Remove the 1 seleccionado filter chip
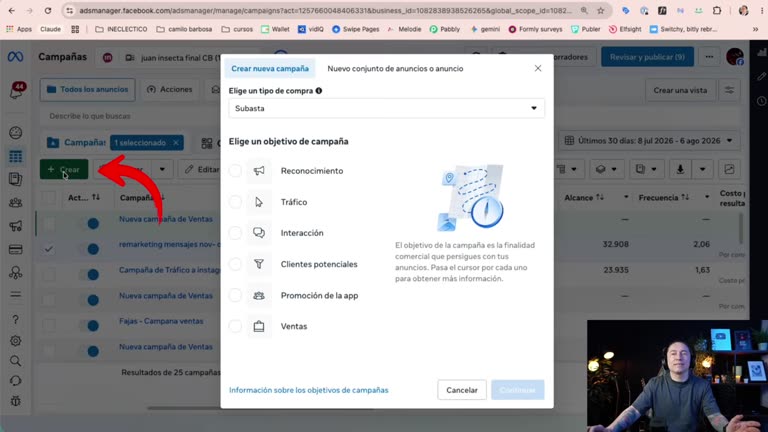Screen dimensions: 768x432 [176, 143]
